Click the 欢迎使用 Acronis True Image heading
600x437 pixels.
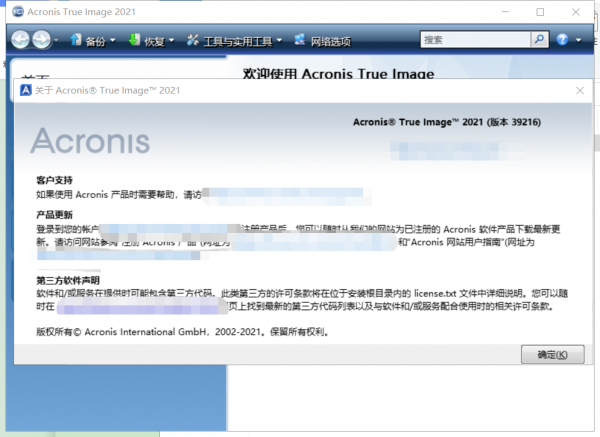338,73
